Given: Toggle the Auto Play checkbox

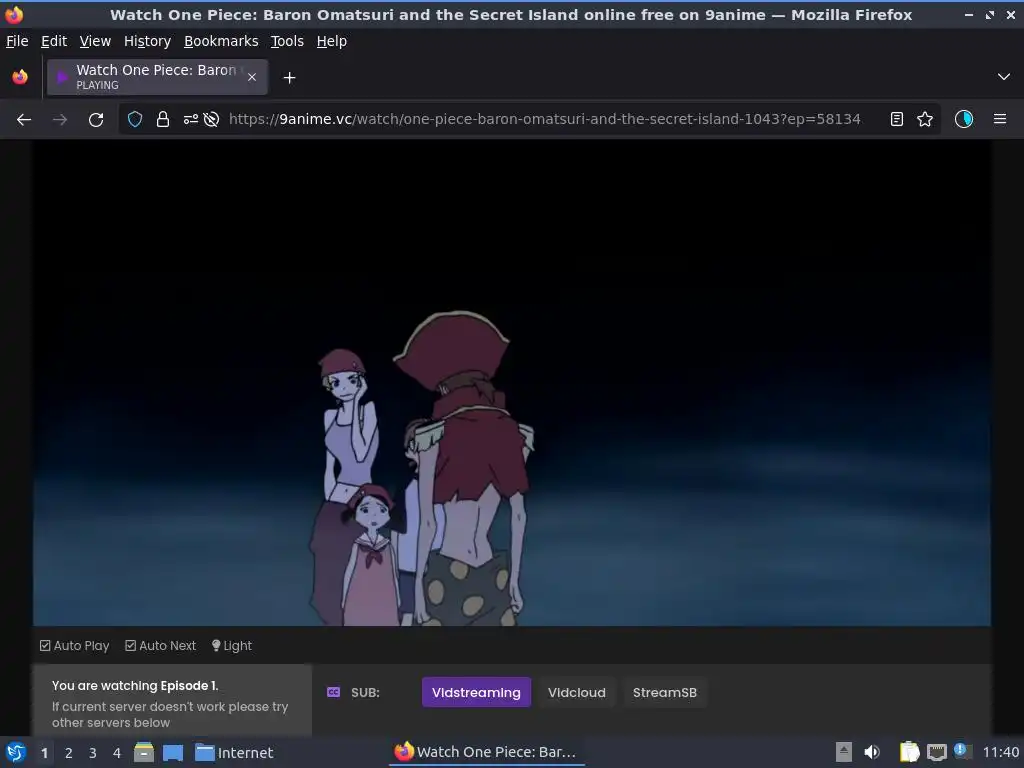Looking at the screenshot, I should pos(74,646).
